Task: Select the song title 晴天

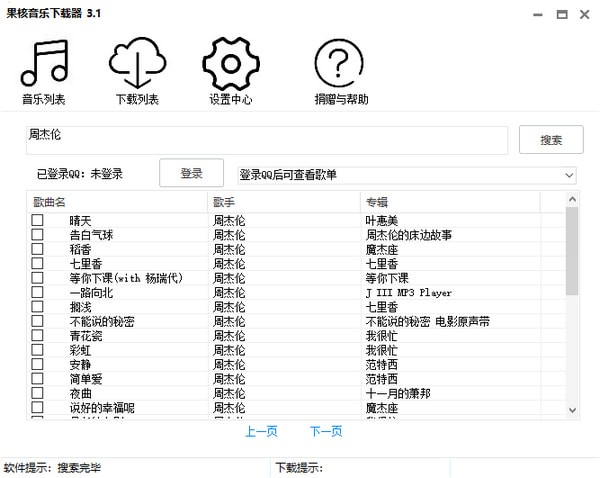Action: [80, 221]
